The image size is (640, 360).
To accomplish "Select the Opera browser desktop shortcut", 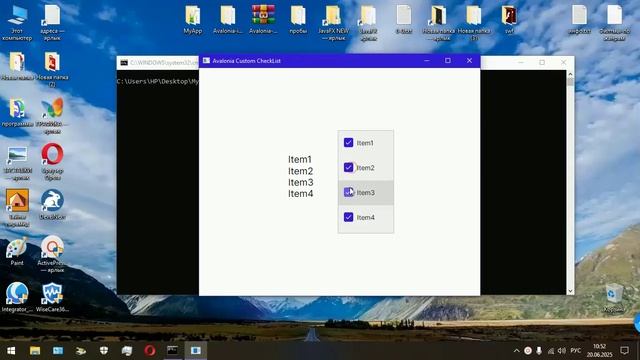I will (x=52, y=162).
